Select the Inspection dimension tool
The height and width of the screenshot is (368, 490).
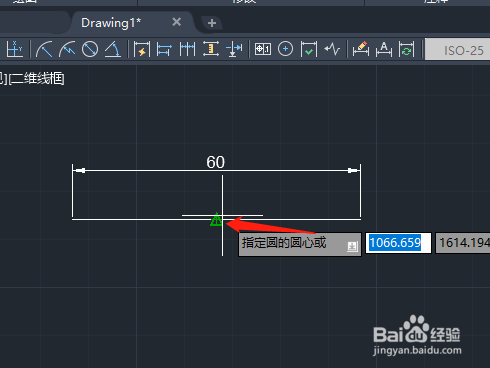(309, 49)
